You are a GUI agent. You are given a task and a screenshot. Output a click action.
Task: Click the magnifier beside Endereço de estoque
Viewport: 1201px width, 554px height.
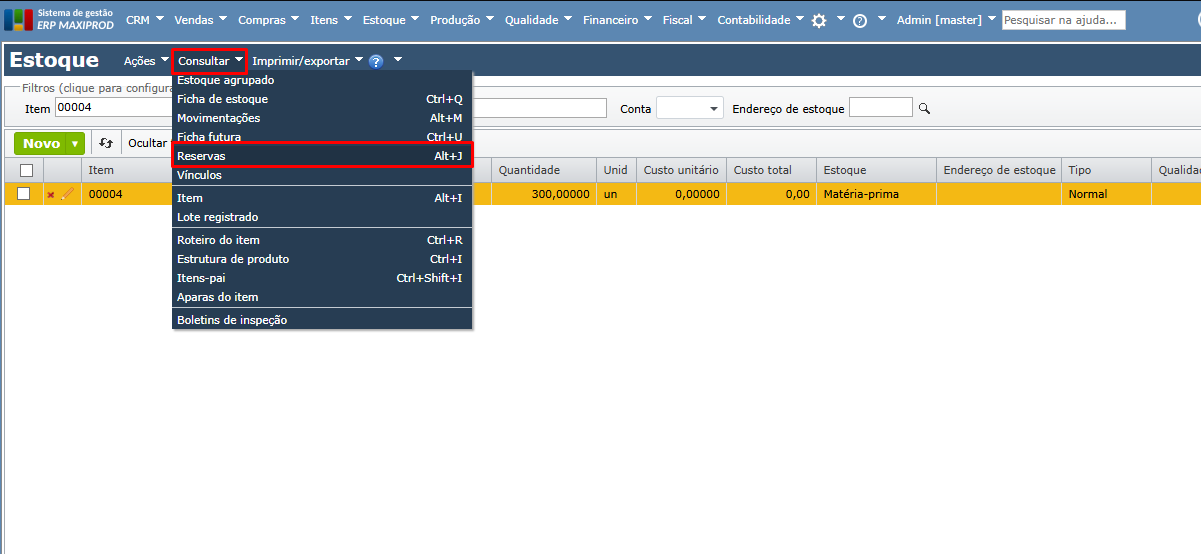[924, 108]
